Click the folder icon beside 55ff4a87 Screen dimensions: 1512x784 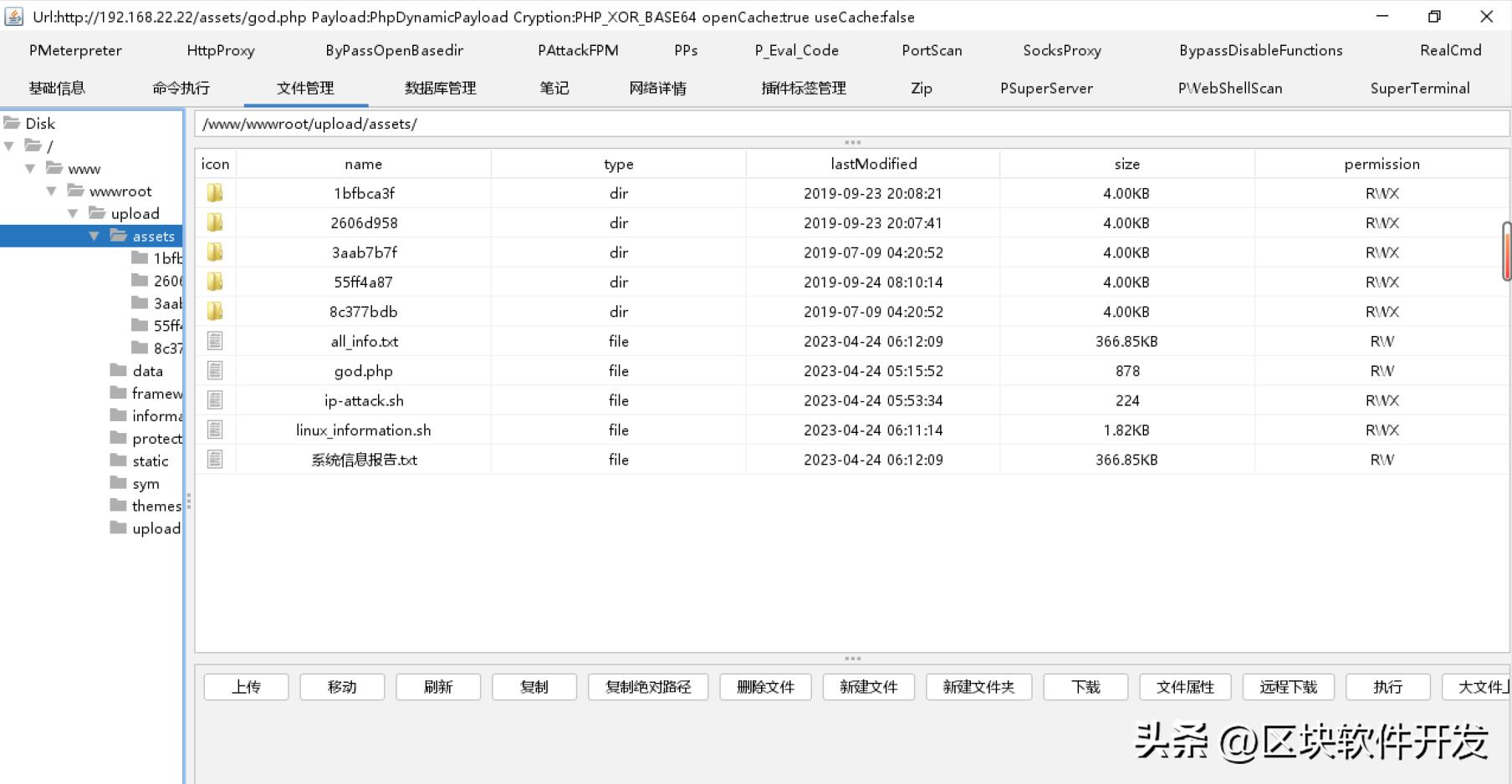(x=215, y=282)
